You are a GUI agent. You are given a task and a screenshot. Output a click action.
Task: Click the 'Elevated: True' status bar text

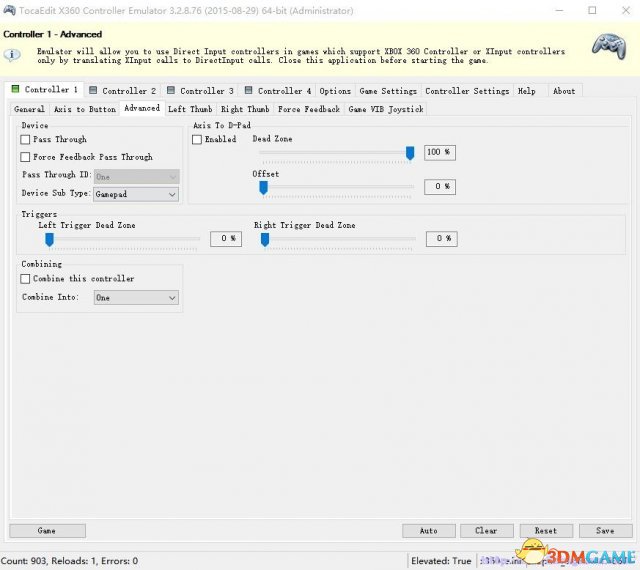tap(441, 561)
